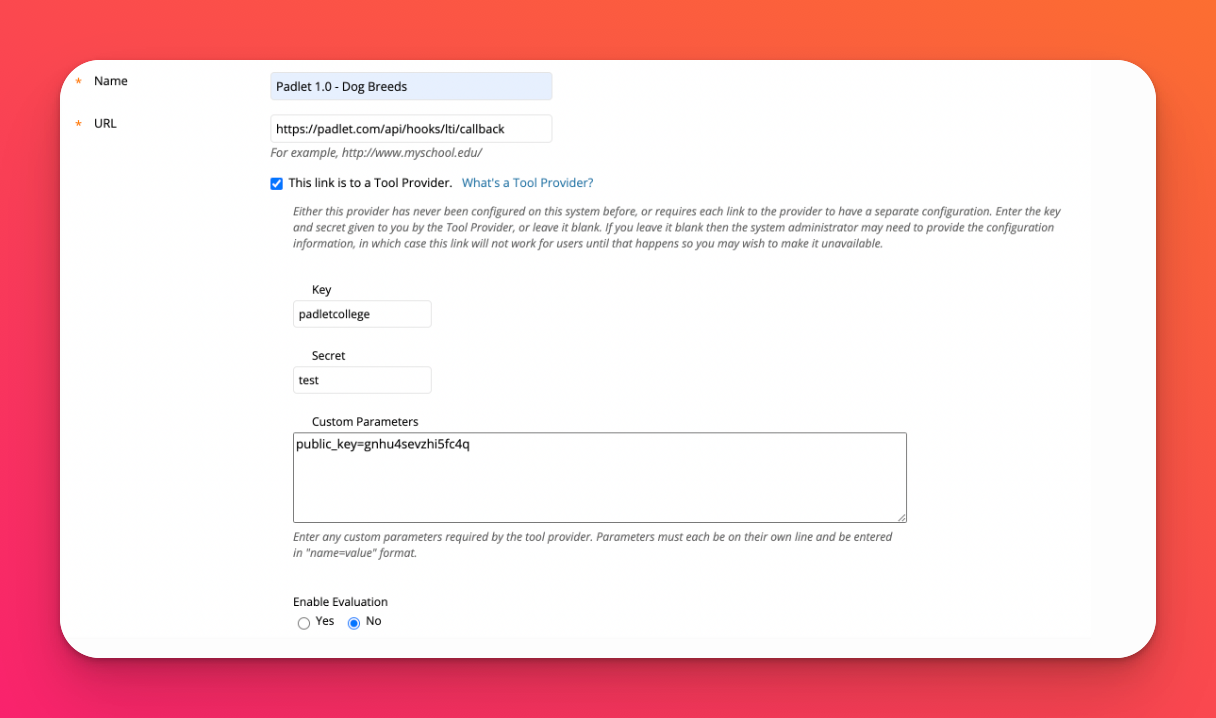Select No for Enable Evaluation
The image size is (1216, 718).
point(354,623)
